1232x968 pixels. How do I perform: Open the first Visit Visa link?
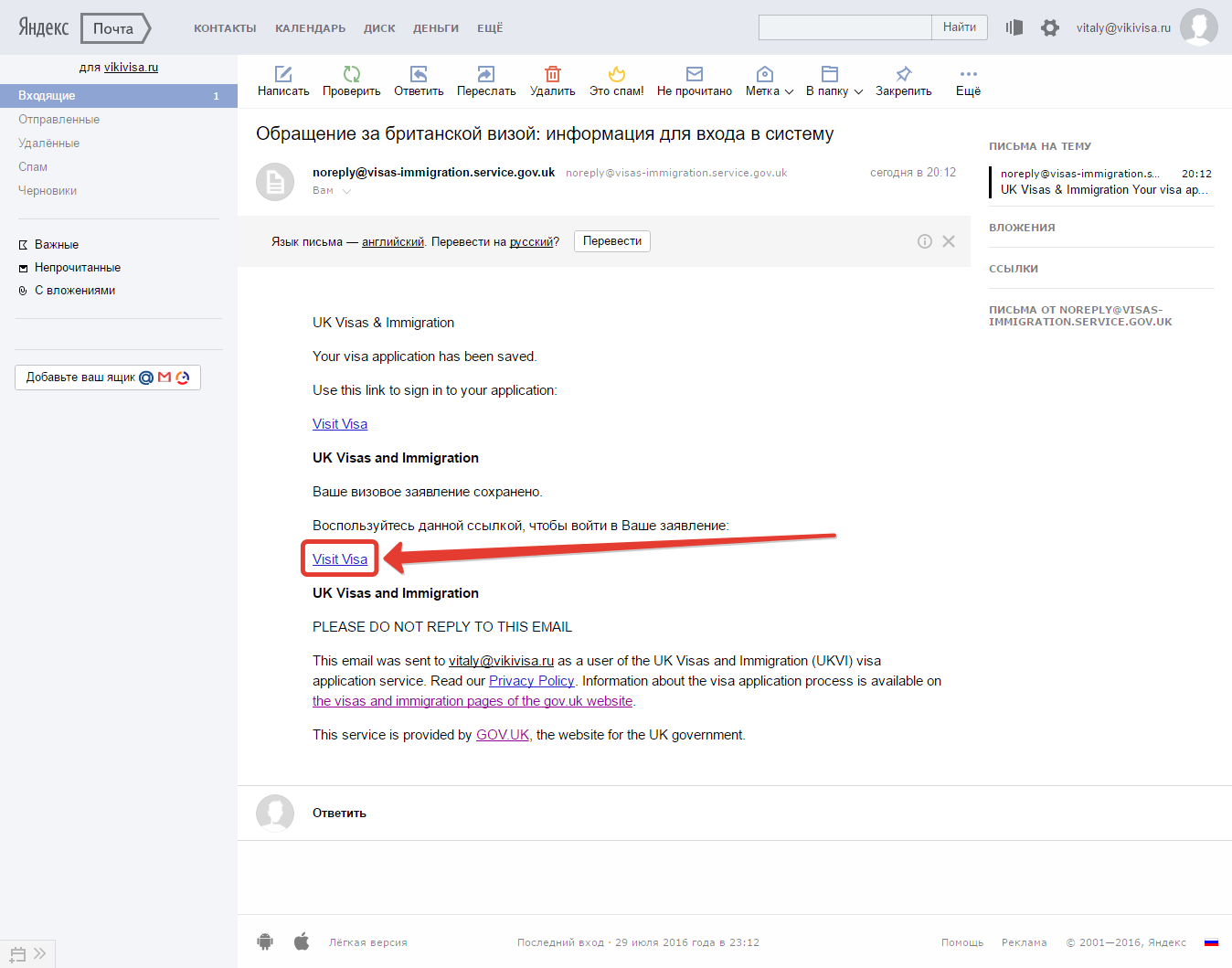[340, 424]
